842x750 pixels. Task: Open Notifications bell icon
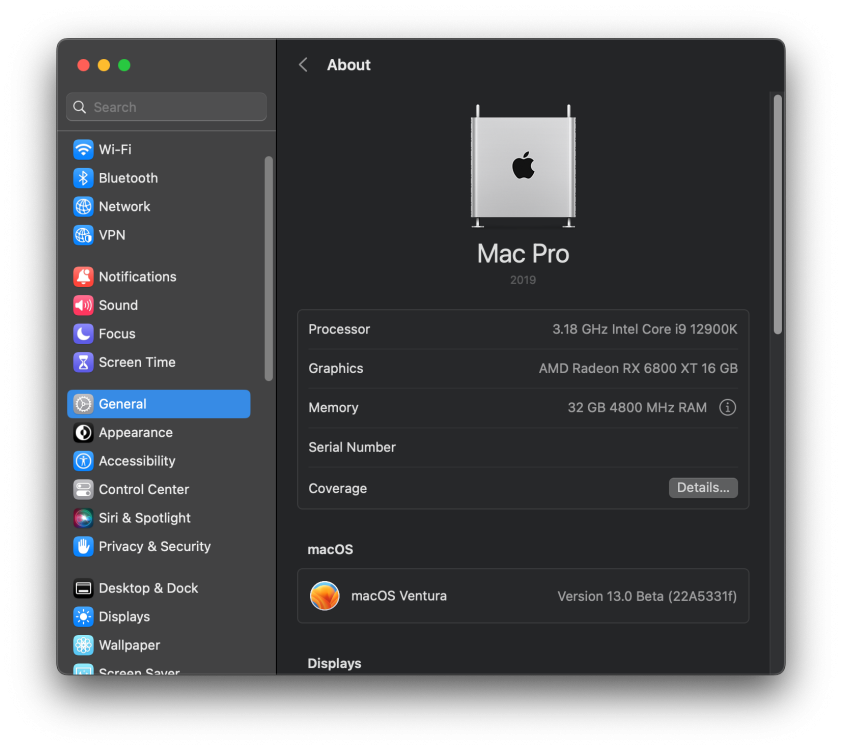(83, 276)
